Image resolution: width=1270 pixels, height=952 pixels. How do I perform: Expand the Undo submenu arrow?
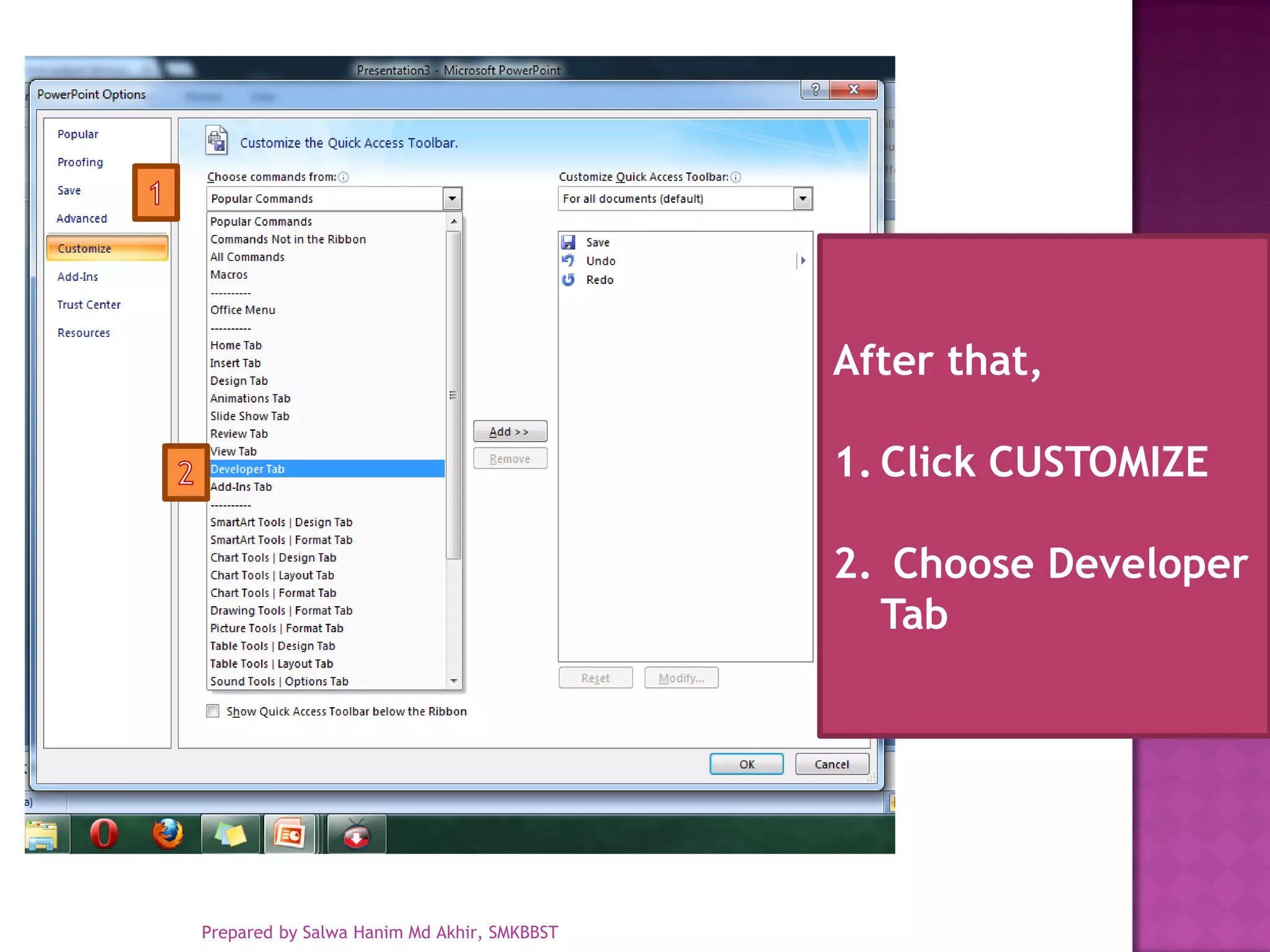pyautogui.click(x=802, y=261)
